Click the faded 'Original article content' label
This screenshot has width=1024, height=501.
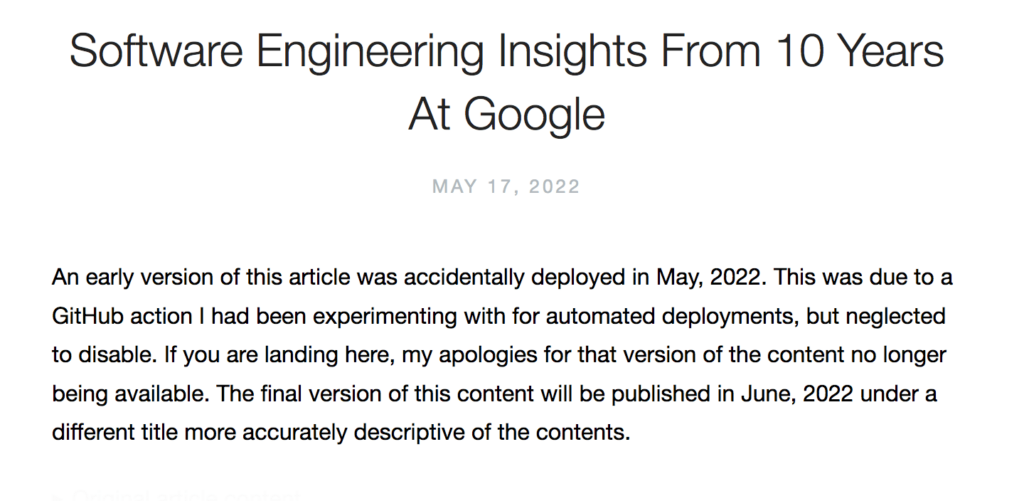(185, 497)
